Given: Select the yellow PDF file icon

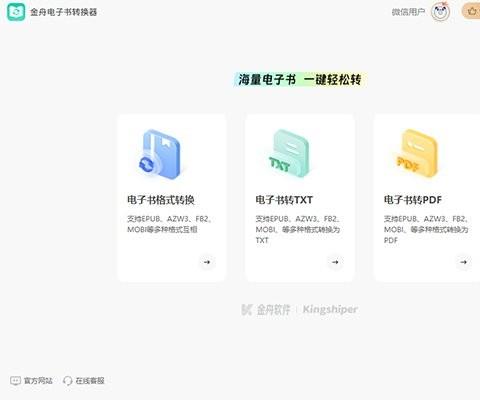Looking at the screenshot, I should point(417,153).
